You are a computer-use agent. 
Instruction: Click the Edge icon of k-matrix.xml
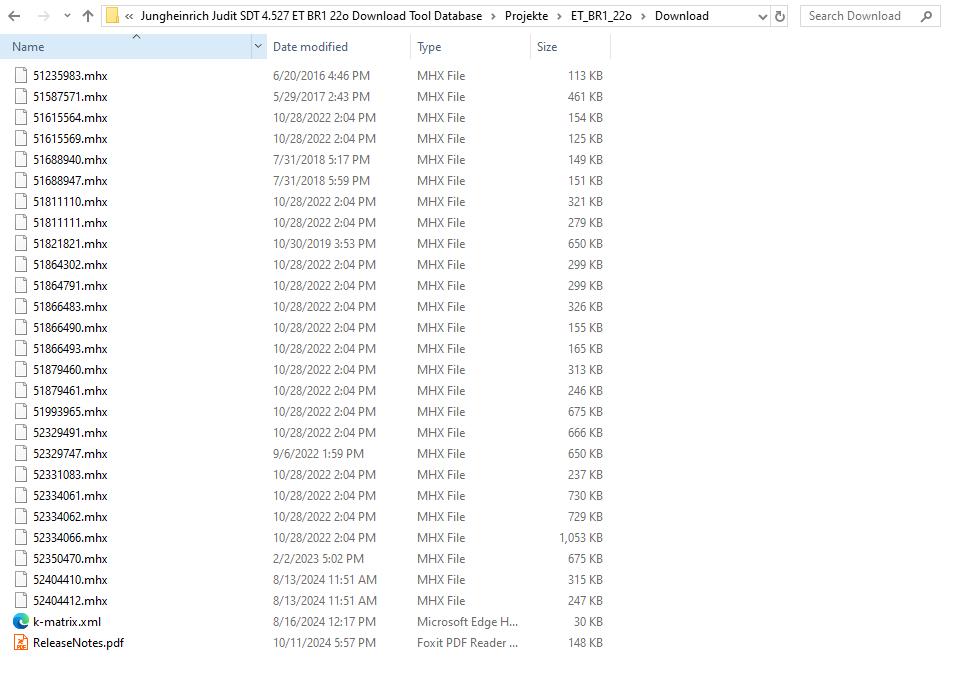[21, 621]
